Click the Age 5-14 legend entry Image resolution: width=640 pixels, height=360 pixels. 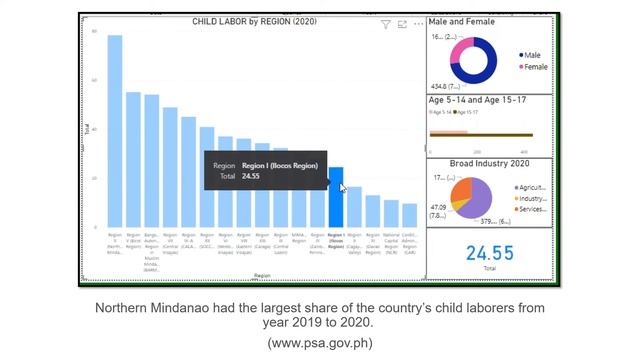(x=440, y=112)
